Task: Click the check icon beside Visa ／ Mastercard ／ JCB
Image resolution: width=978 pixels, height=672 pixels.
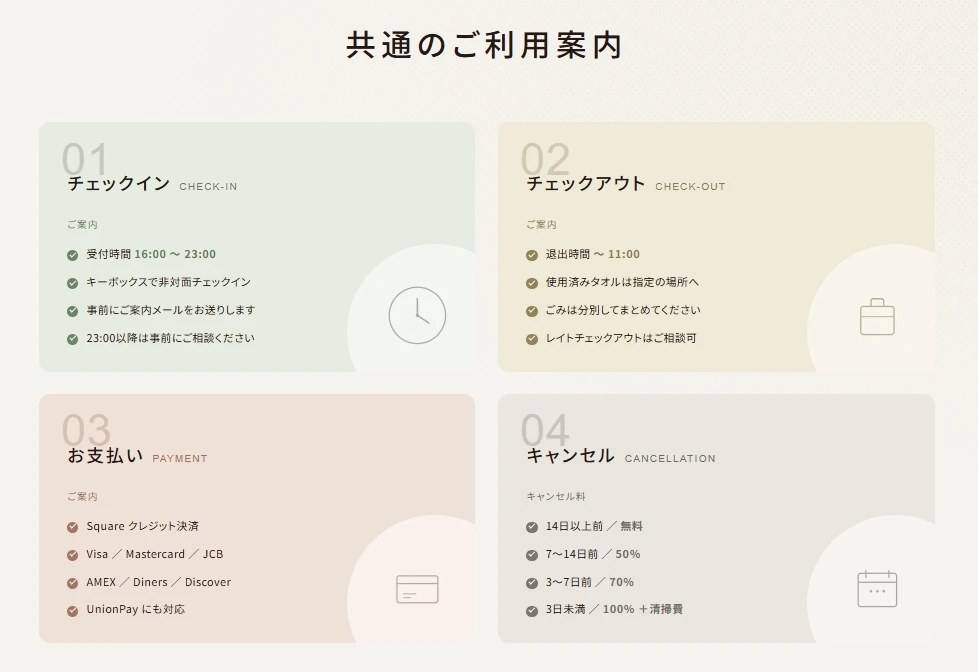Action: [72, 555]
